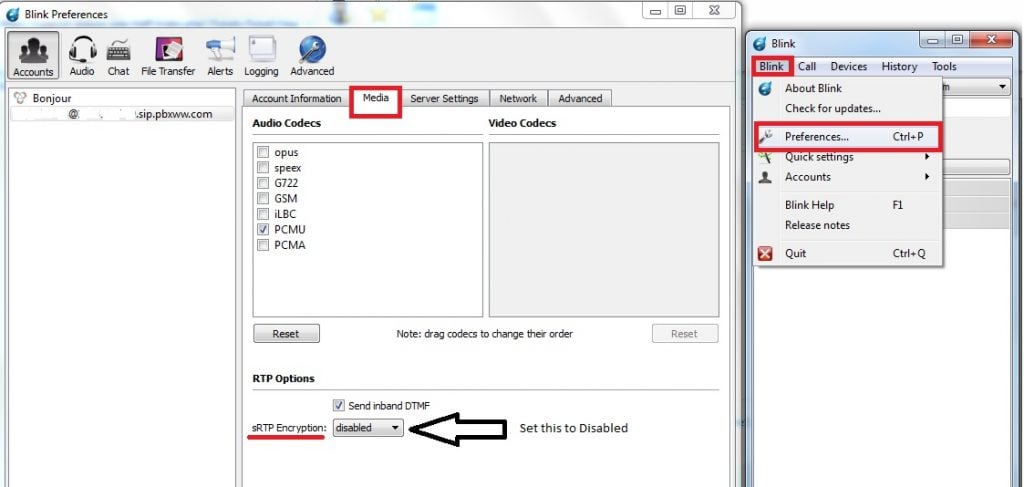
Task: Select the Bonjour account row
Action: 121,98
